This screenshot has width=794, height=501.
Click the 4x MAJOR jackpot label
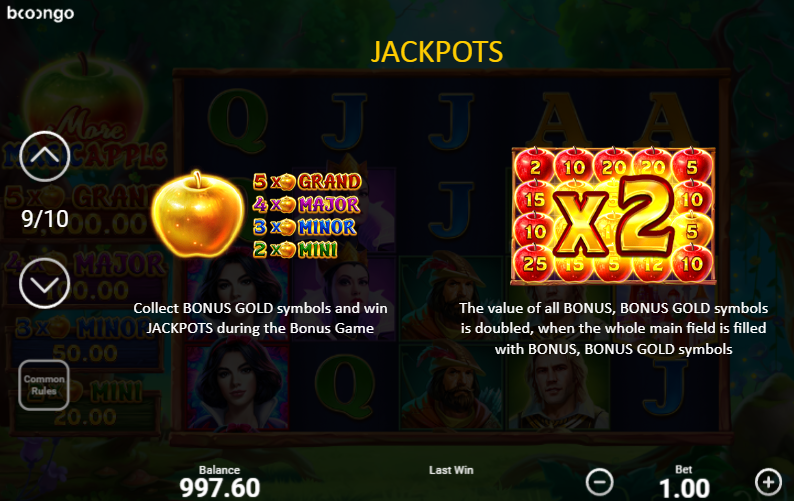coord(306,204)
